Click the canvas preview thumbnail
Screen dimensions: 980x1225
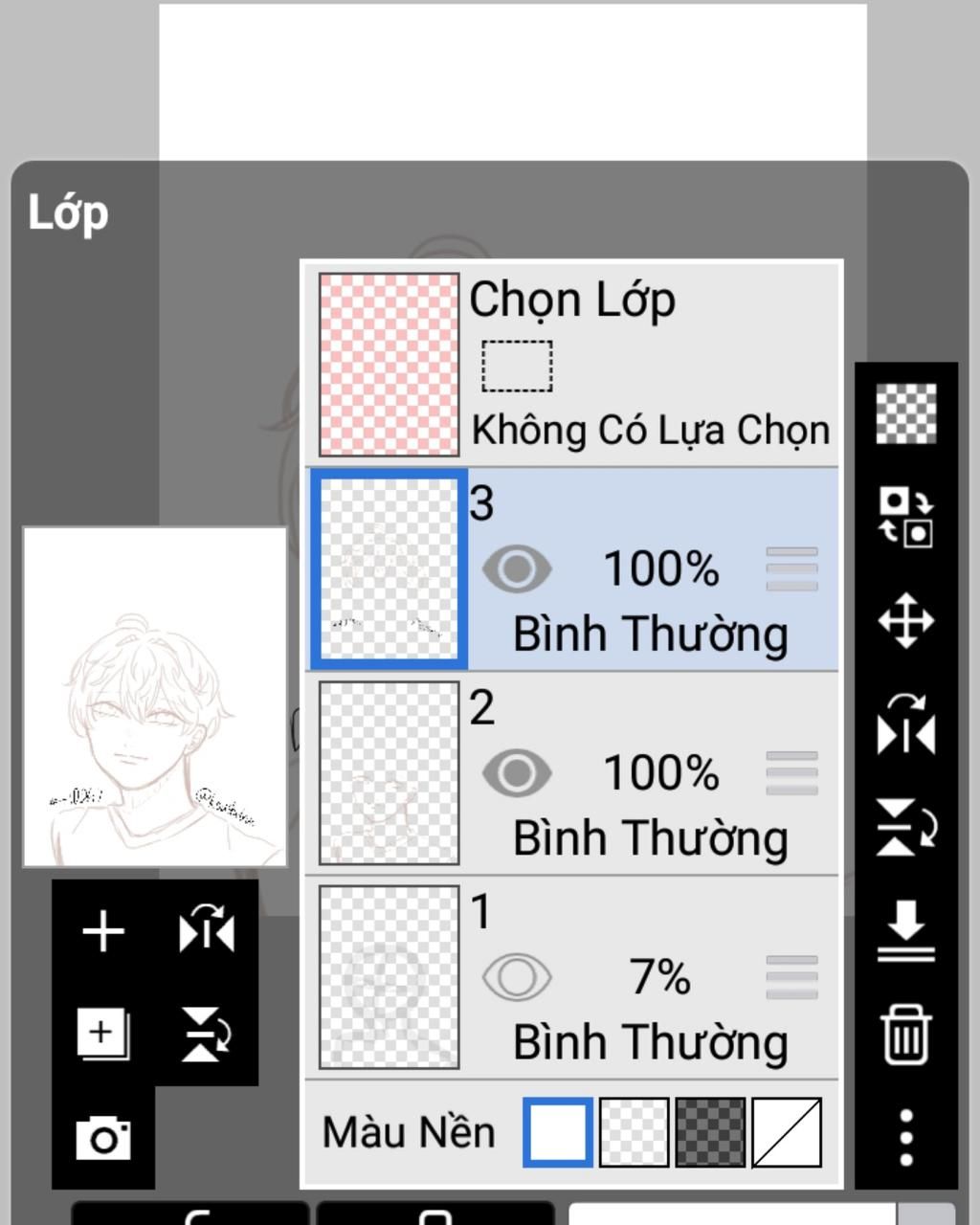(x=155, y=697)
